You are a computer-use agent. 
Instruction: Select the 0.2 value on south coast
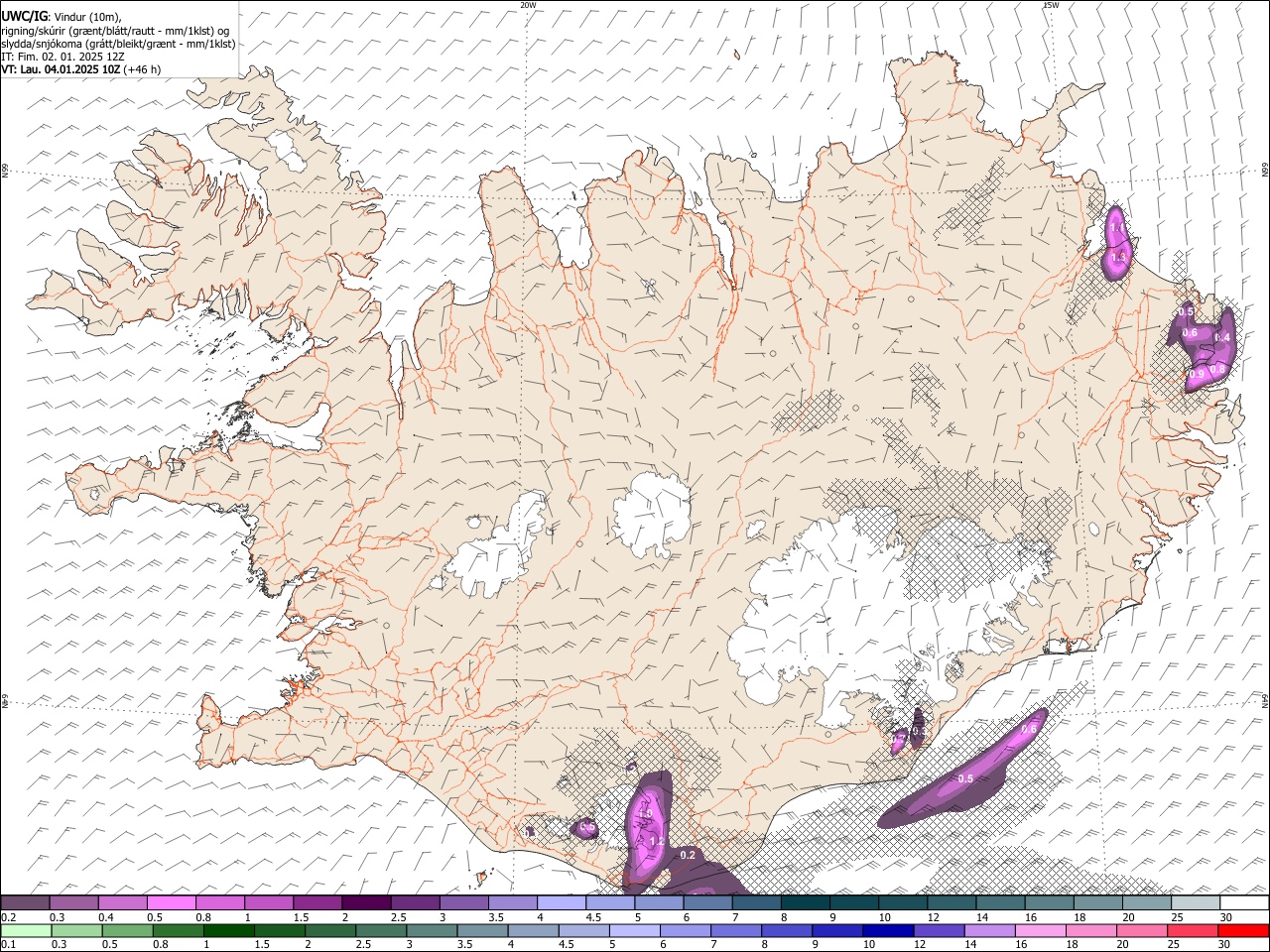coord(688,855)
